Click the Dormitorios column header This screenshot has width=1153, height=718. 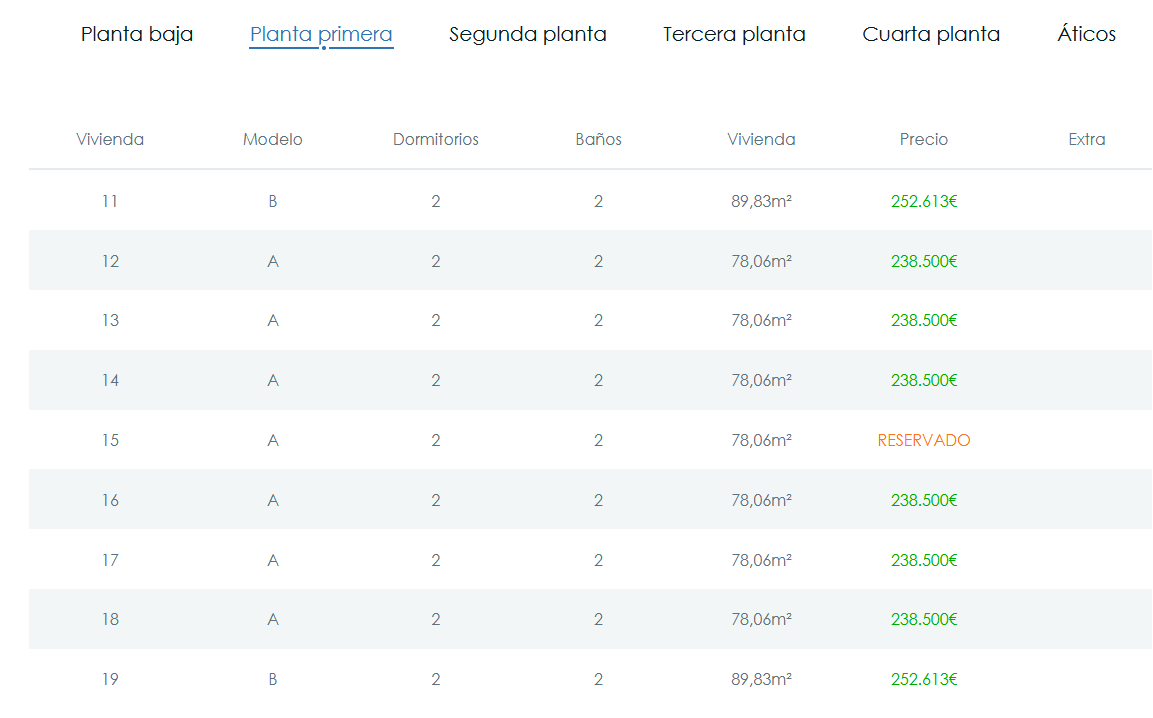tap(436, 139)
